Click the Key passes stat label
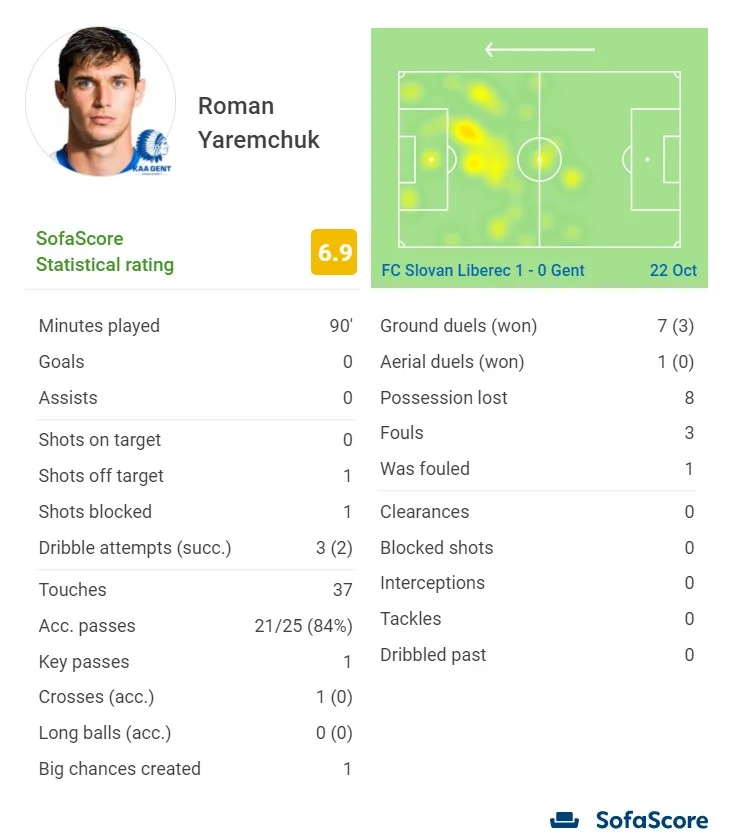Viewport: 732px width, 840px height. 84,662
